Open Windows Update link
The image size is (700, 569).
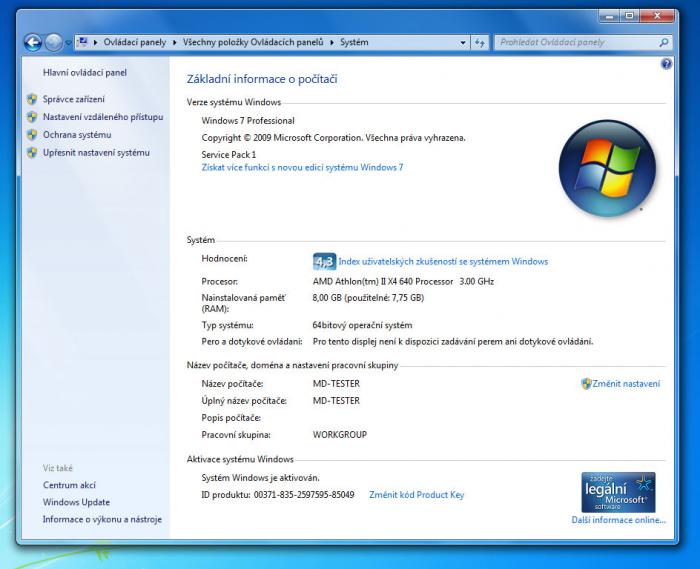(76, 502)
